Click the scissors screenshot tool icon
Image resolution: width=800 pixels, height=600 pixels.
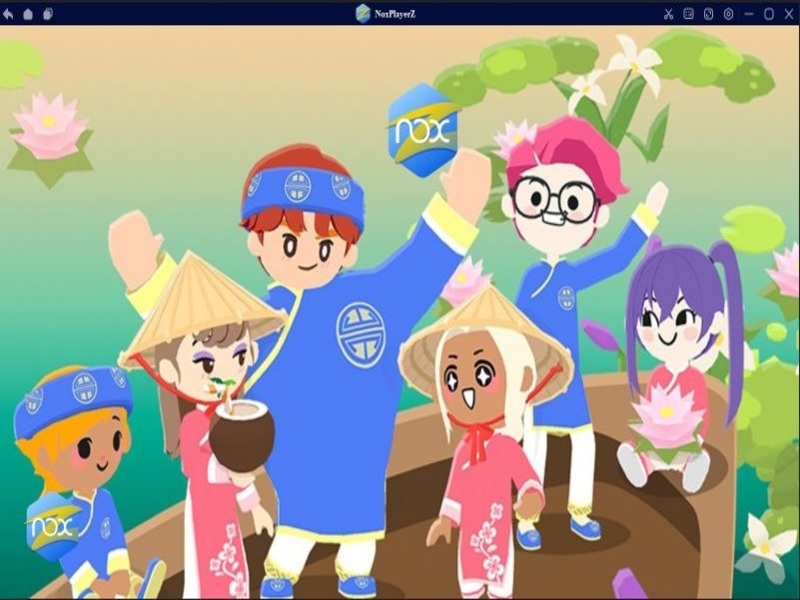coord(668,14)
